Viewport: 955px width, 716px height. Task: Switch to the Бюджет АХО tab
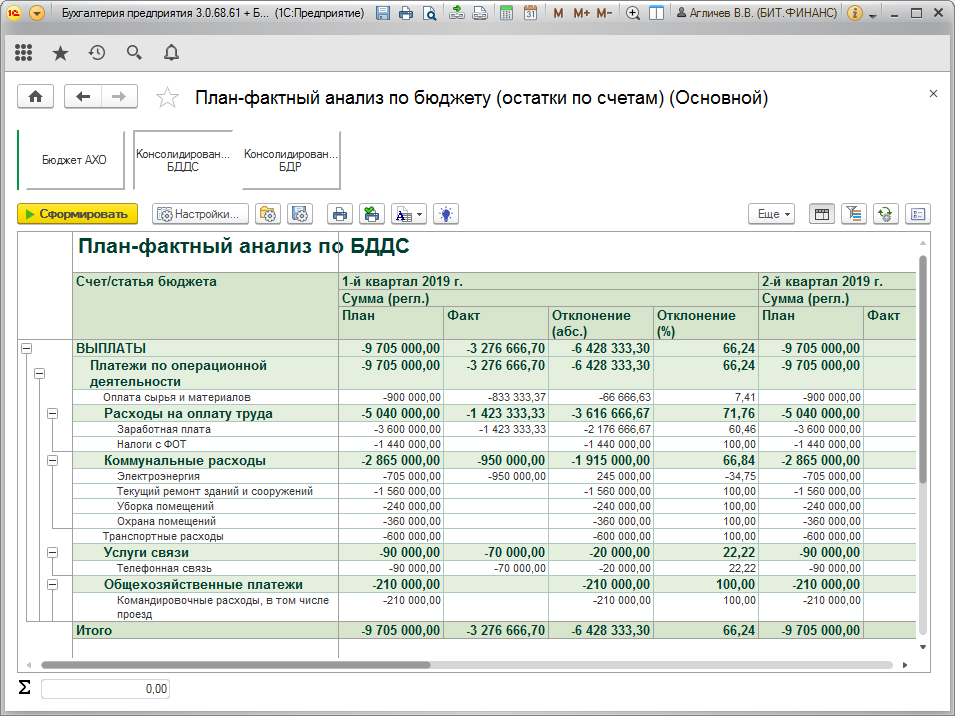pos(74,160)
